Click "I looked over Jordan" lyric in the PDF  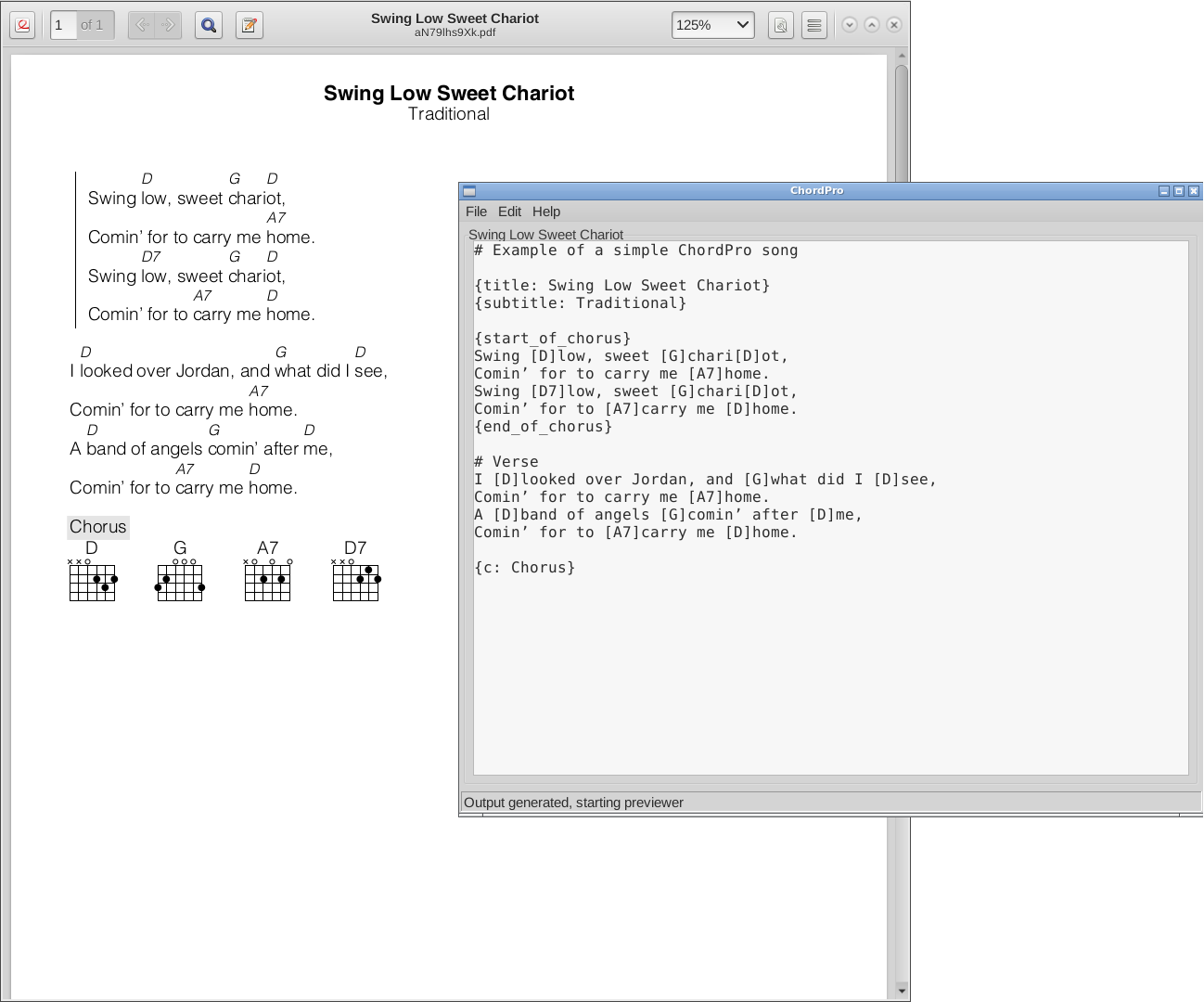point(228,371)
